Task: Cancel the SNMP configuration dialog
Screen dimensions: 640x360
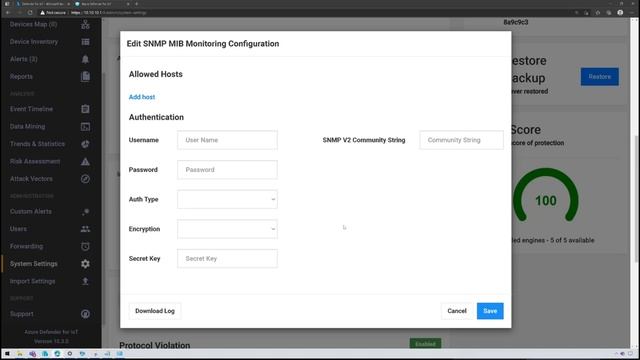Action: (457, 311)
